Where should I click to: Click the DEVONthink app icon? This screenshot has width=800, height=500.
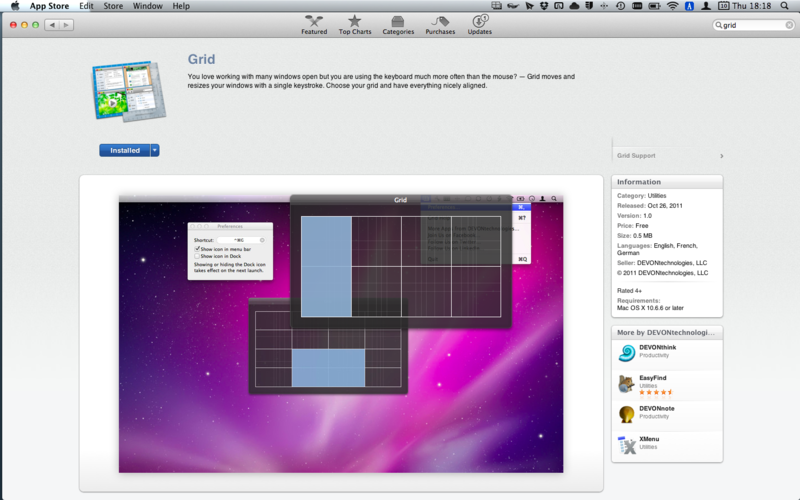click(x=627, y=353)
